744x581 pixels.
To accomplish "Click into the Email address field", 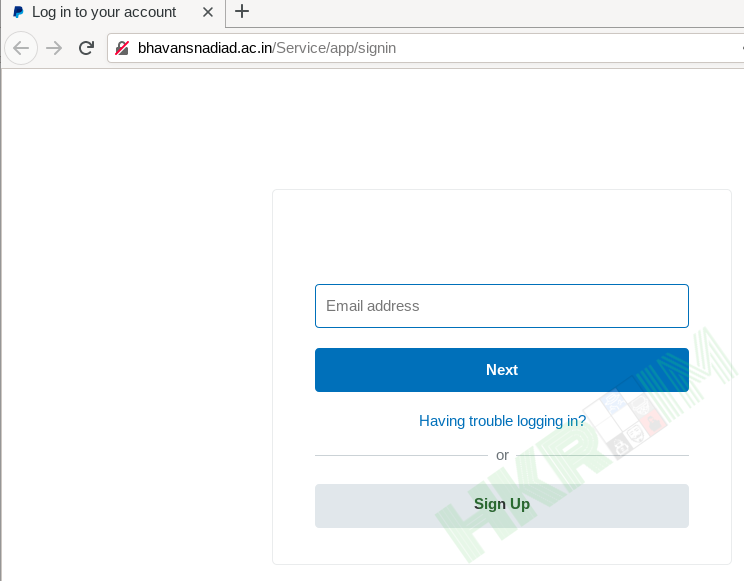I will point(502,306).
